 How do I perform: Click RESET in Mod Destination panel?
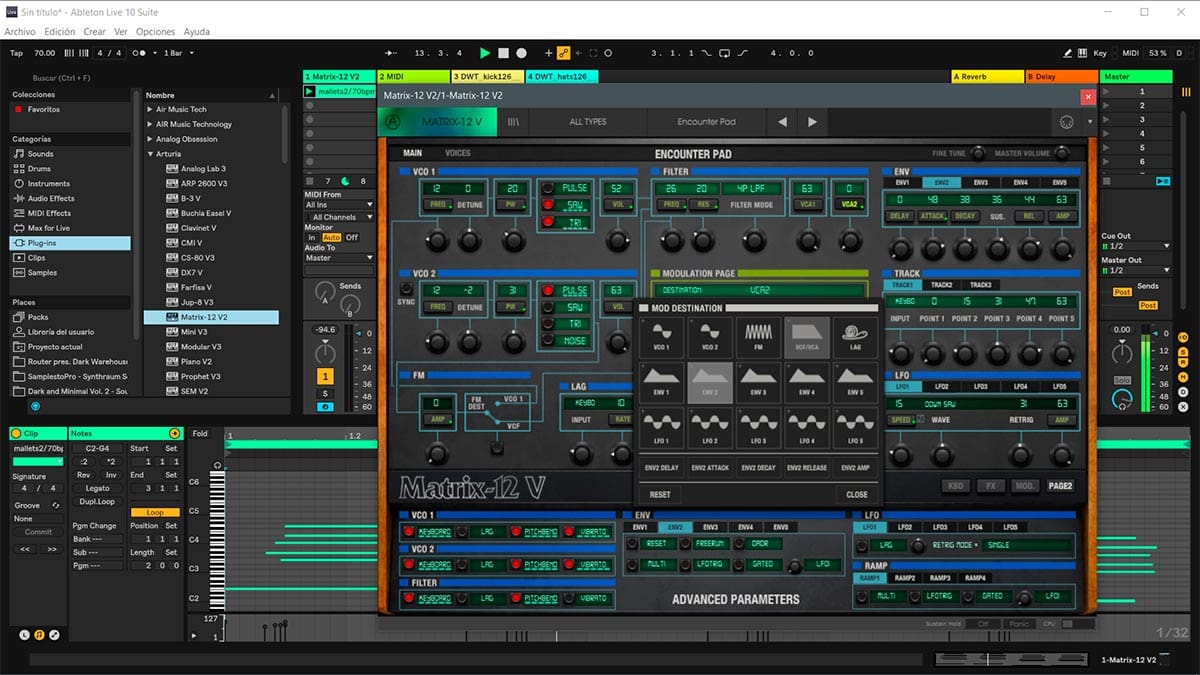click(660, 494)
